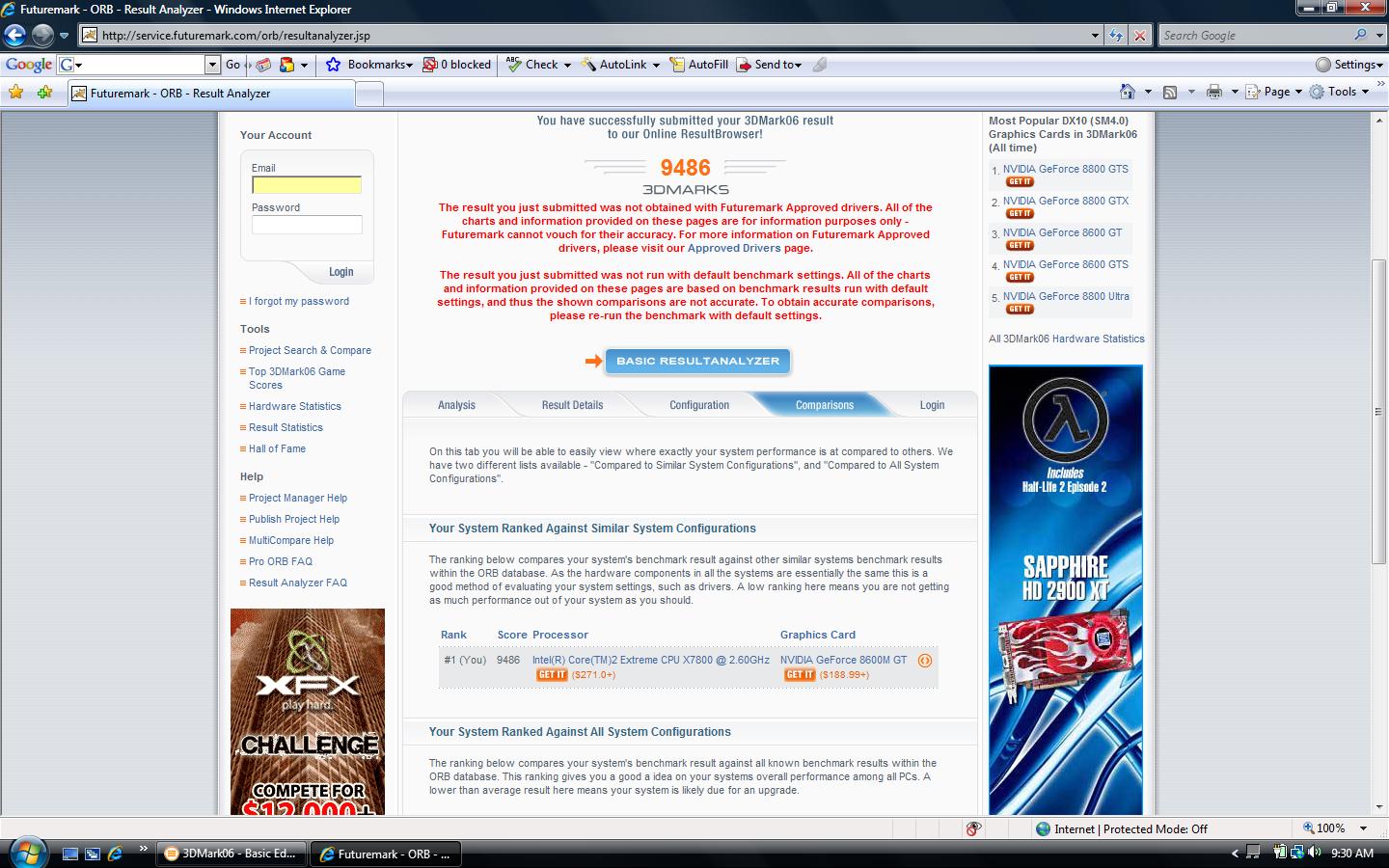The width and height of the screenshot is (1389, 868).
Task: Click the popup blocker '0 blocked' button
Action: pos(457,65)
